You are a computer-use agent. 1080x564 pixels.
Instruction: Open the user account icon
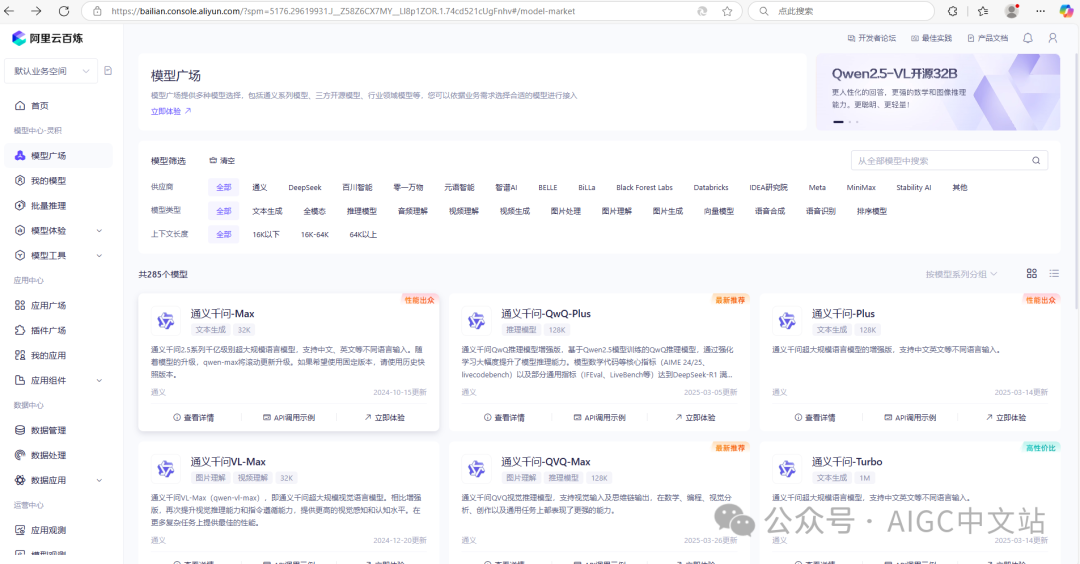[1052, 39]
